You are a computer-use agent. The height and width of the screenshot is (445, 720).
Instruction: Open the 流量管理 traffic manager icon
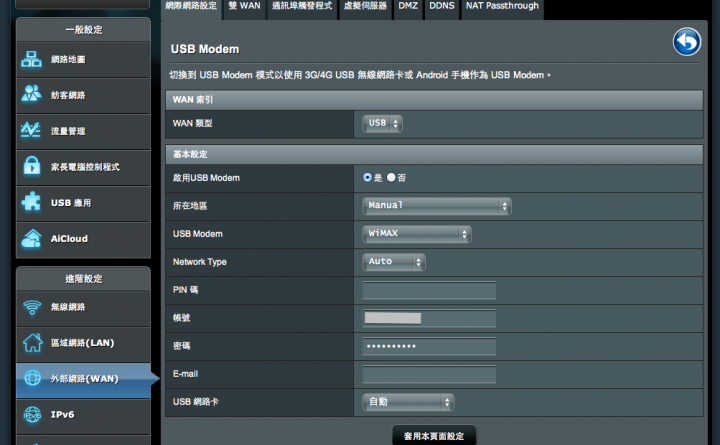click(31, 130)
